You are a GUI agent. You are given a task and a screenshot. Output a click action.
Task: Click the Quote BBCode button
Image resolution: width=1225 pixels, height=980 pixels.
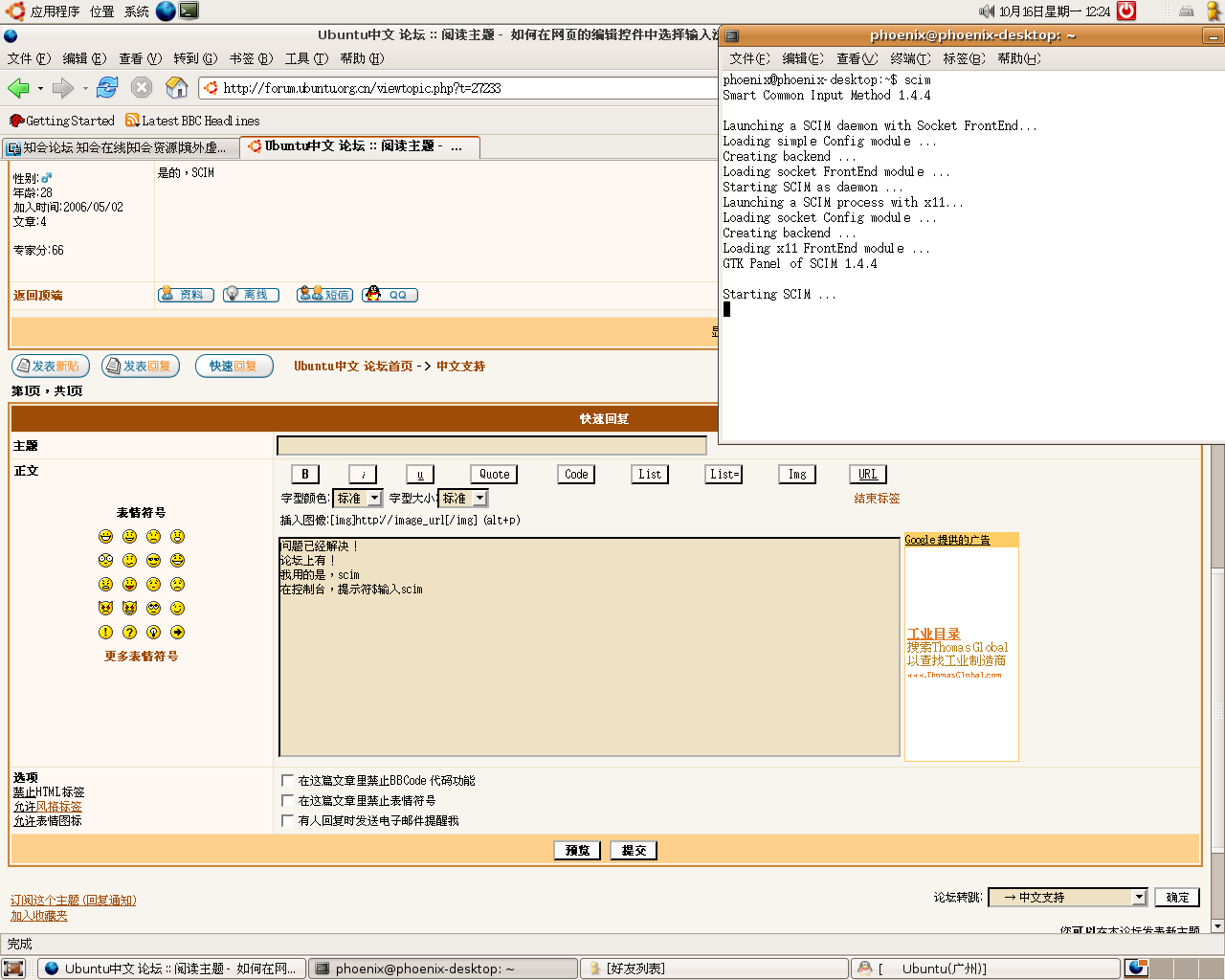494,474
